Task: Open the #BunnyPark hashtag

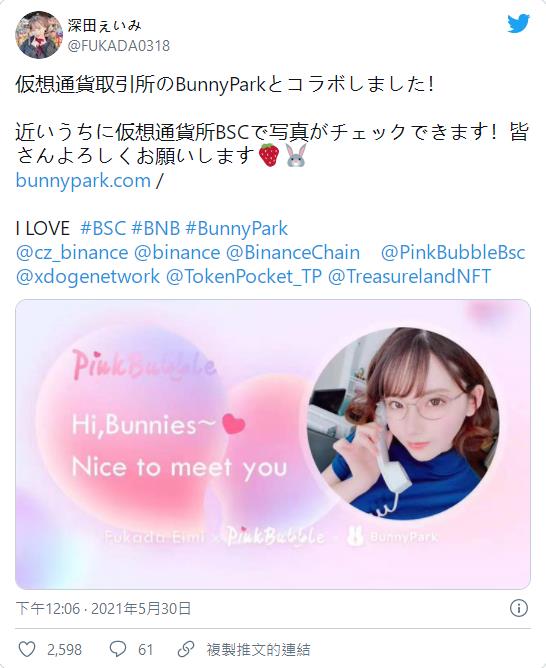Action: tap(236, 229)
